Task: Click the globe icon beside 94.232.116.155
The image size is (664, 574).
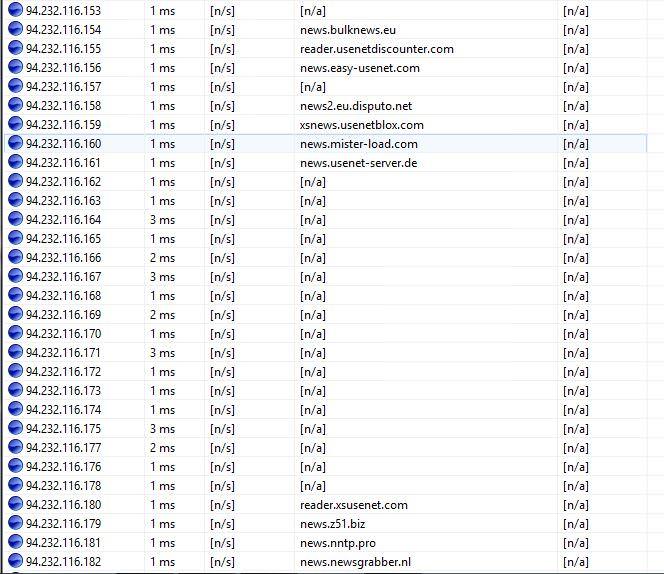Action: [15, 48]
